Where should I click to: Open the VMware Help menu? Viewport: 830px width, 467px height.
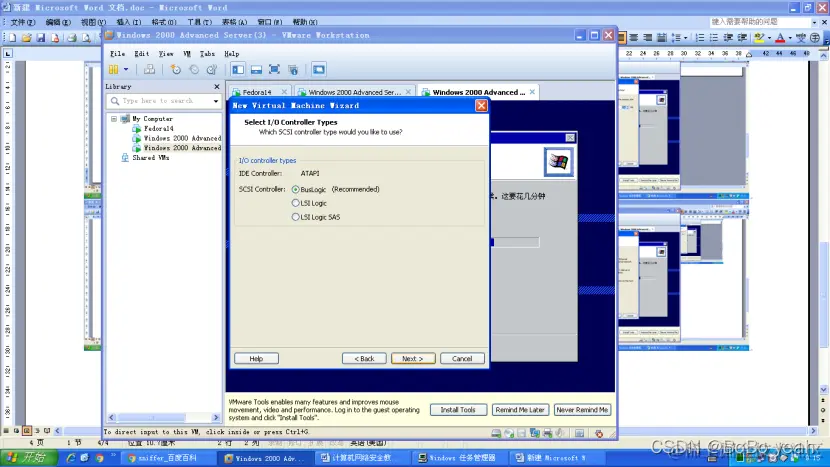click(231, 53)
